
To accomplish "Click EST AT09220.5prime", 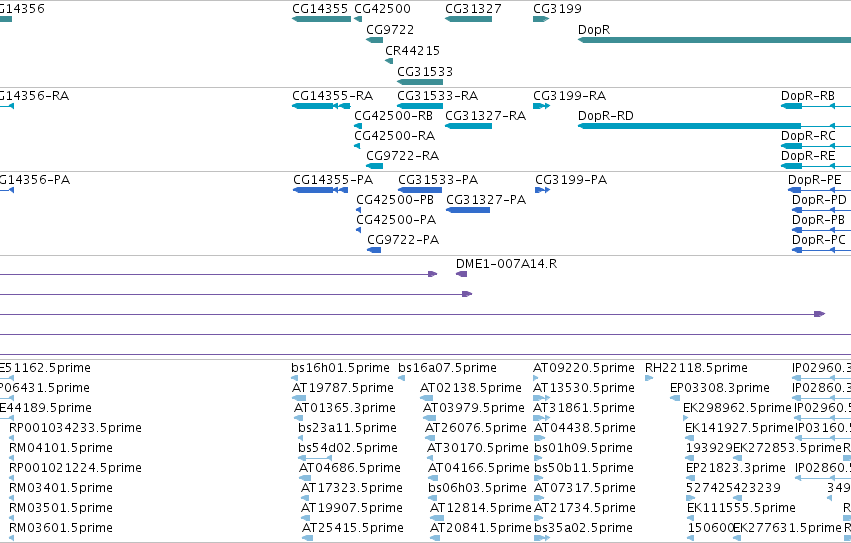I will [x=536, y=378].
